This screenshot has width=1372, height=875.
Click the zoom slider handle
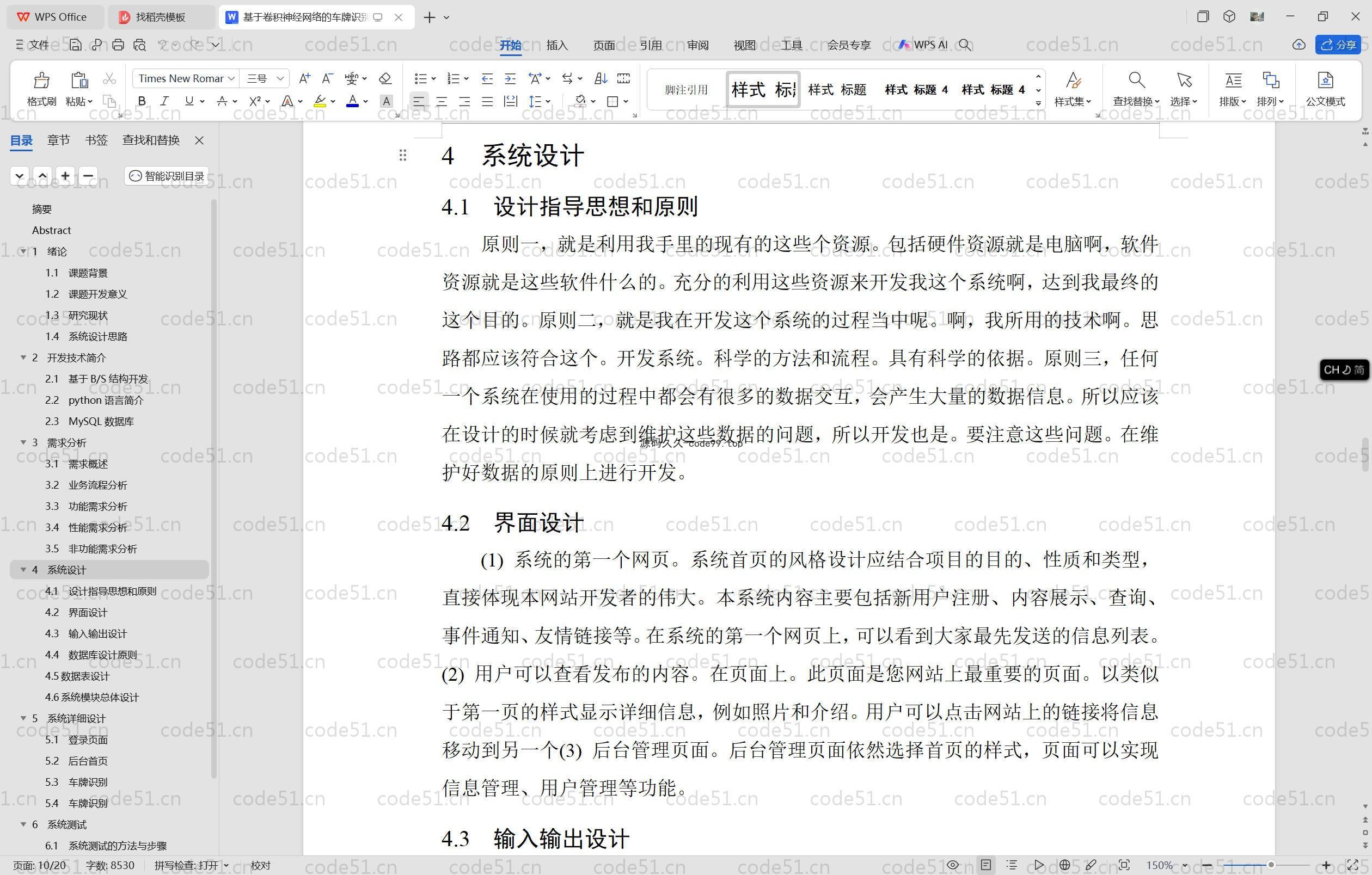[1271, 865]
